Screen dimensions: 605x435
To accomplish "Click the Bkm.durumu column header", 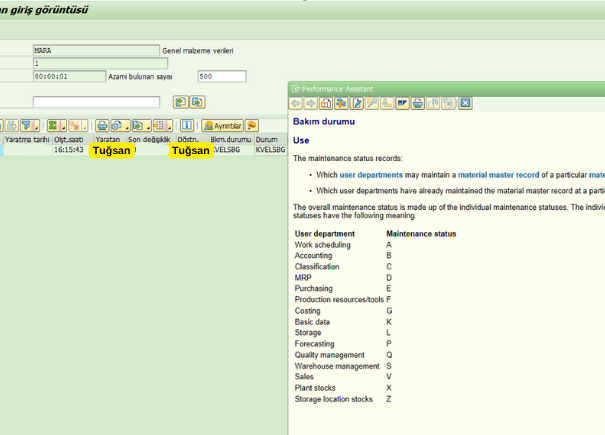I will tap(229, 139).
